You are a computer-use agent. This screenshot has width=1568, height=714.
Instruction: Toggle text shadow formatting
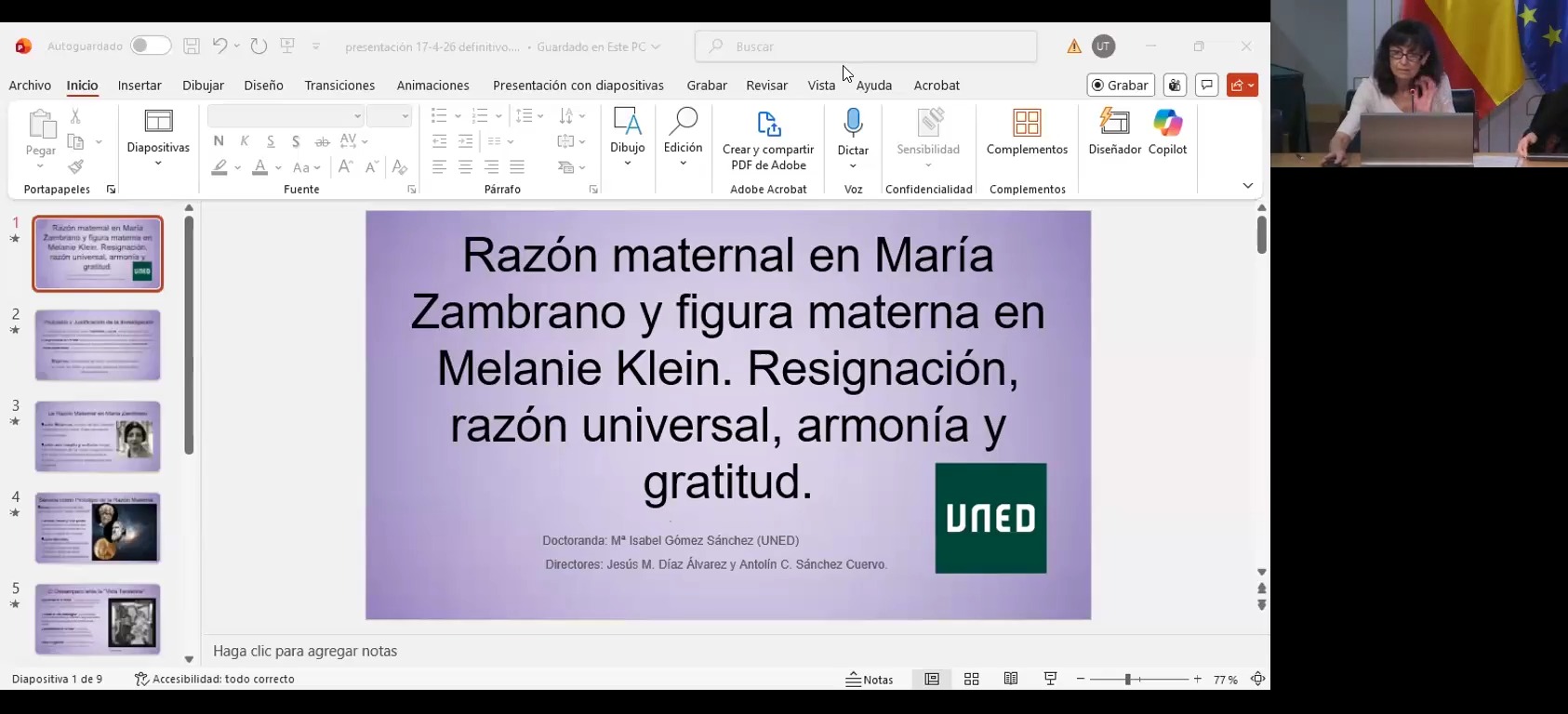coord(296,141)
